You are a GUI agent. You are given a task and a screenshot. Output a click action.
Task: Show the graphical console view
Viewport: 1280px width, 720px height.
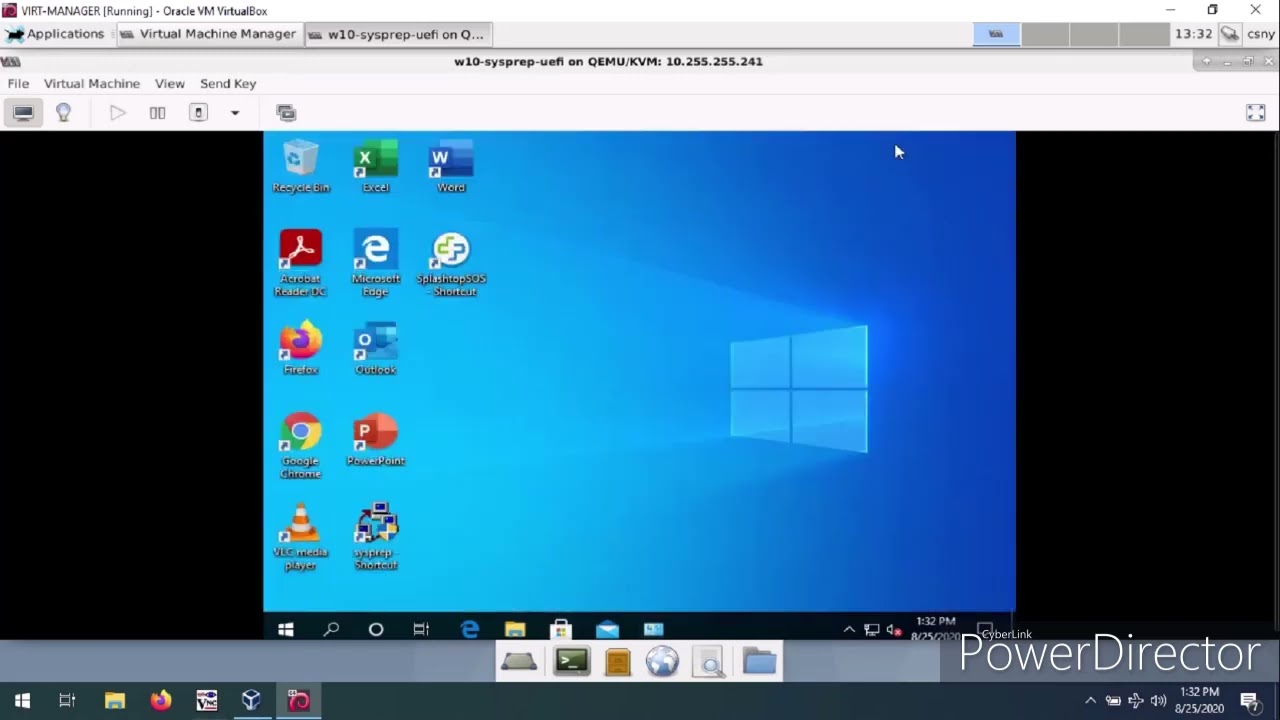click(23, 113)
